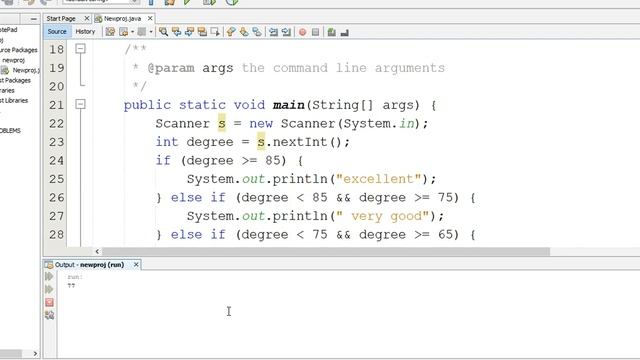This screenshot has height=360, width=640.
Task: Click the editor scrollbar left arrow
Action: (97, 251)
